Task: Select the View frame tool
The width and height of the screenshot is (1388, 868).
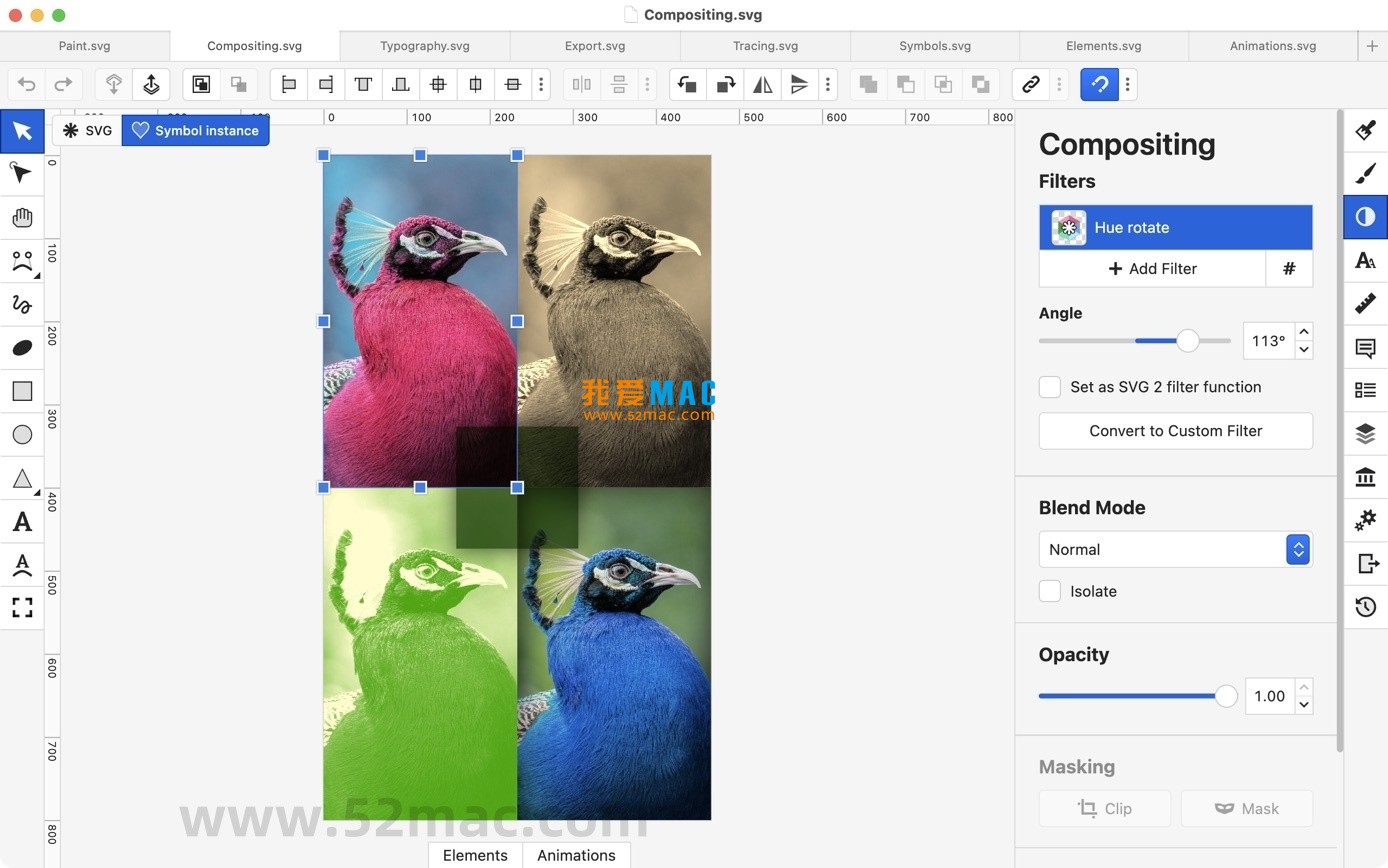Action: (22, 607)
